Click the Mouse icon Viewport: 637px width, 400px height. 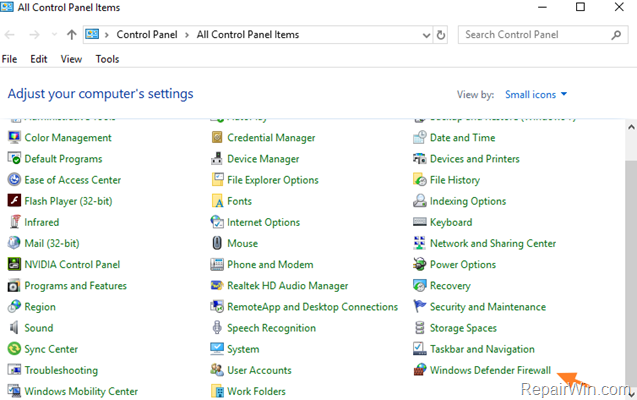tap(217, 243)
